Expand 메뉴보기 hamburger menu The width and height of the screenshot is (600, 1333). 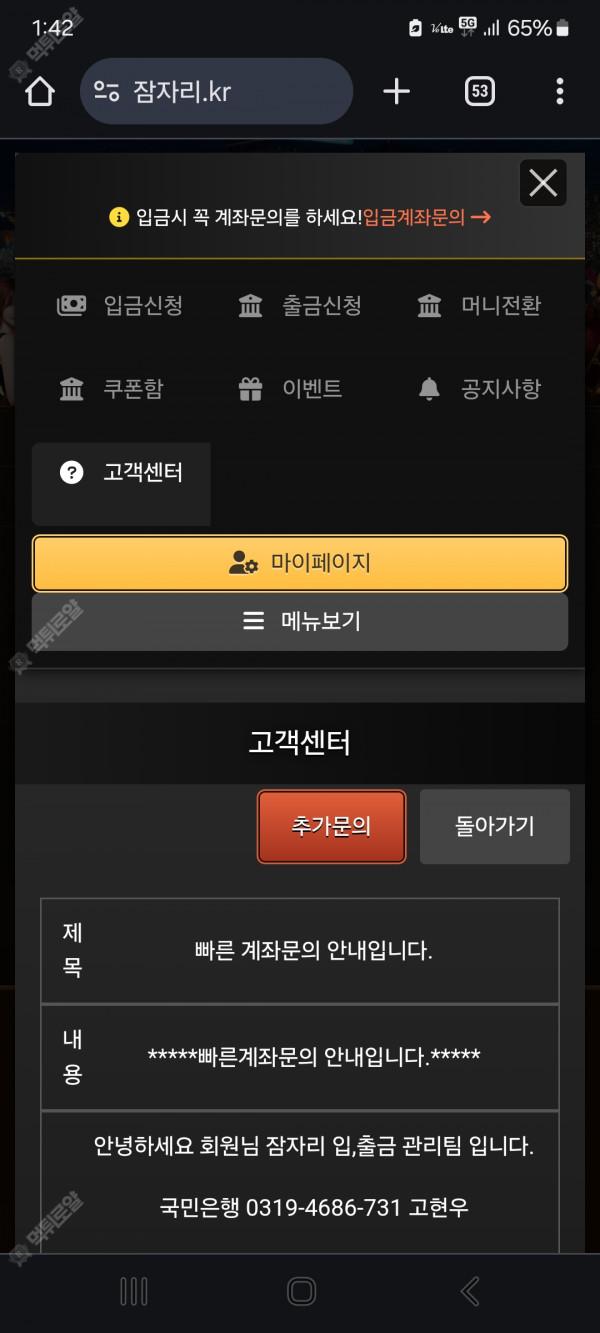point(300,622)
